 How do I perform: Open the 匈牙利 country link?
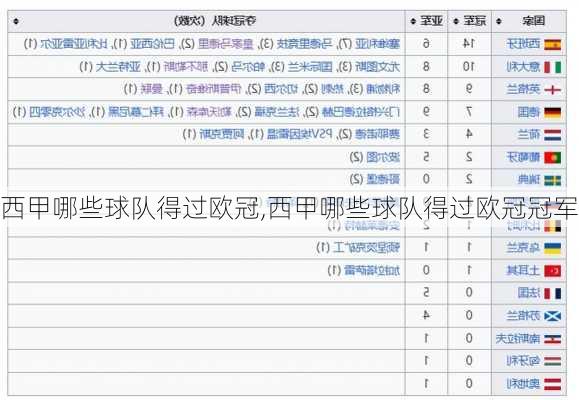523,361
